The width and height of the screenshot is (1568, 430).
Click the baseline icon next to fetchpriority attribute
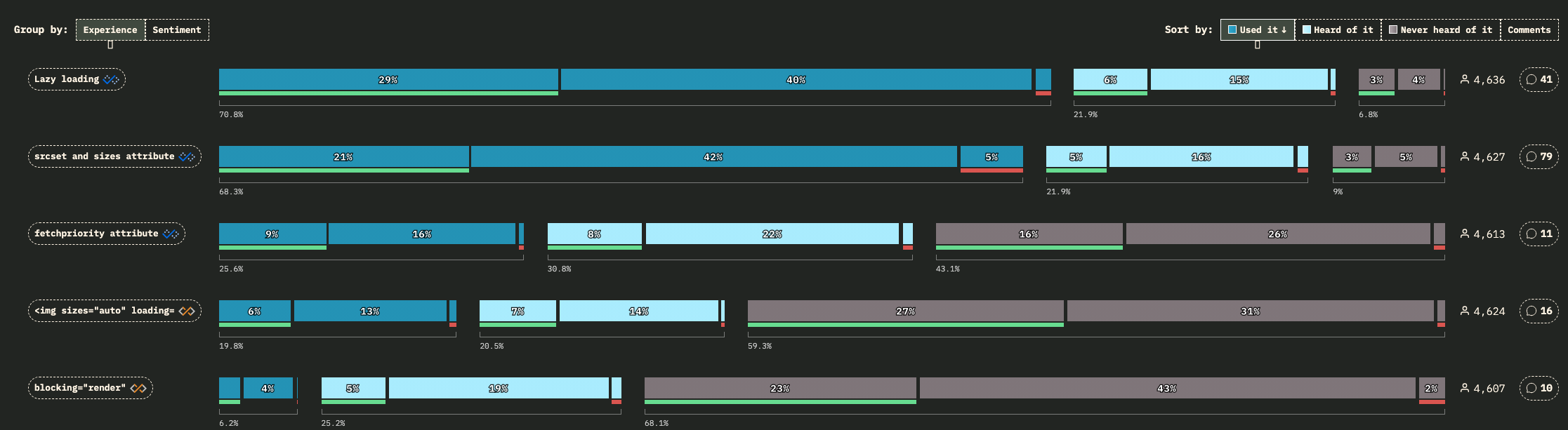coord(171,234)
